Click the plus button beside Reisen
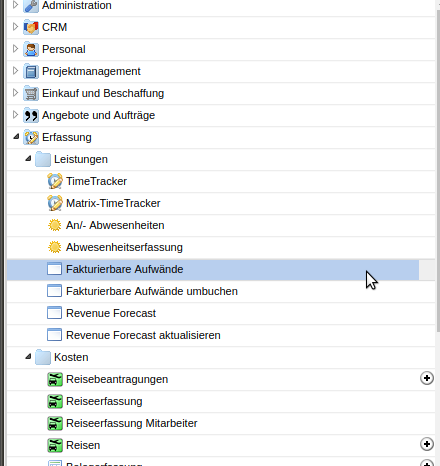This screenshot has height=466, width=440. click(427, 444)
